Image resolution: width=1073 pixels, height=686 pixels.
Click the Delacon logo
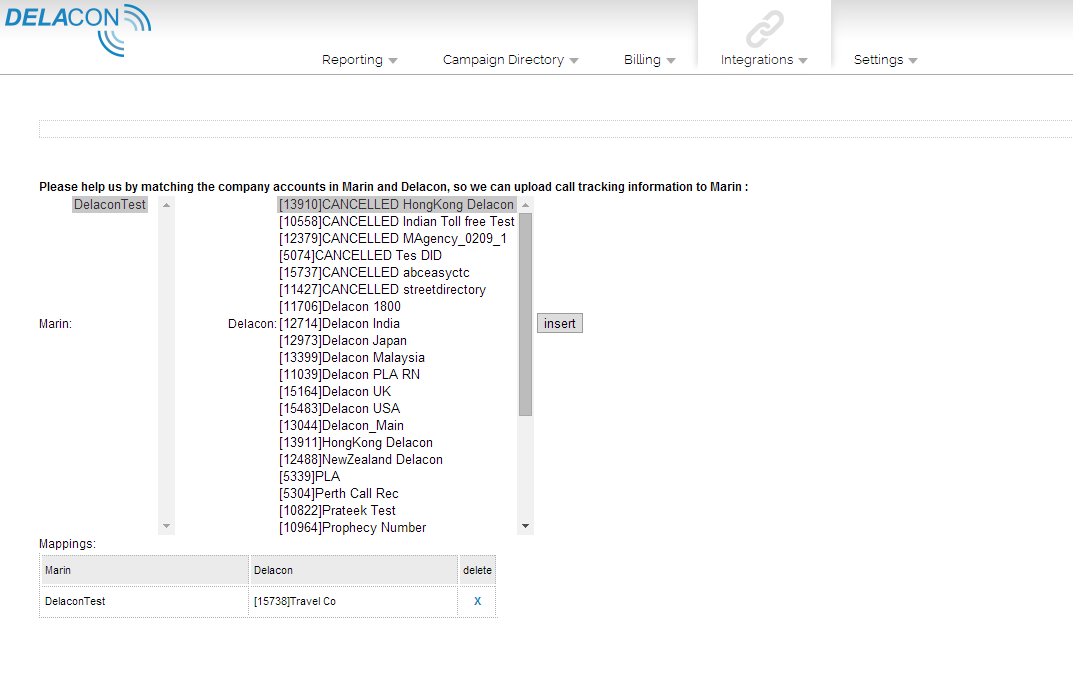click(78, 30)
